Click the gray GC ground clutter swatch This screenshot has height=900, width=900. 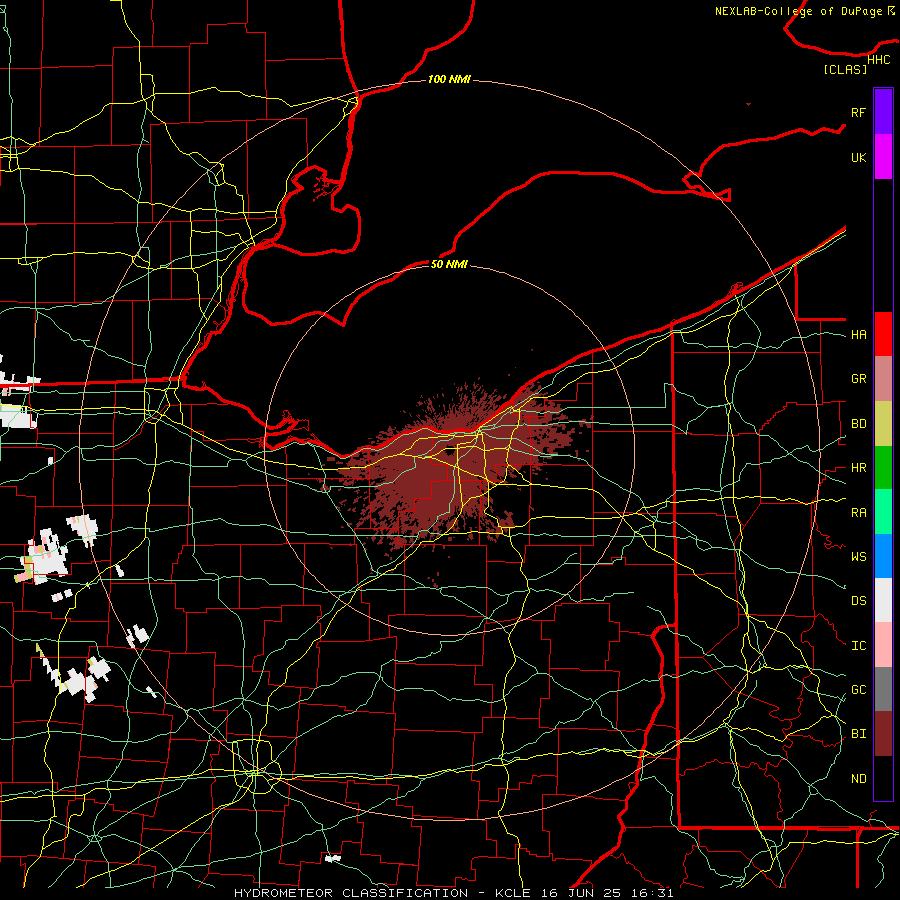883,689
